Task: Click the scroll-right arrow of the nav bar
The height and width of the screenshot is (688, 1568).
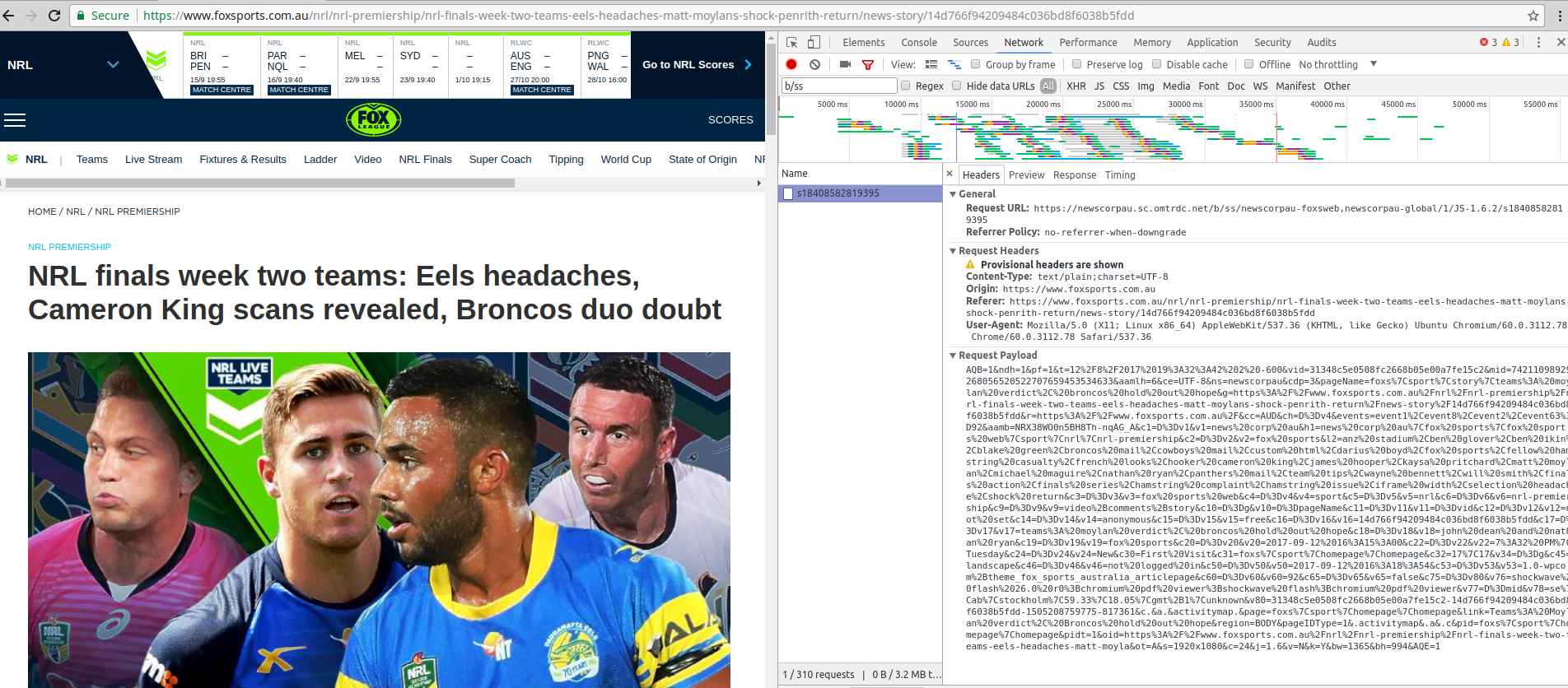Action: [759, 183]
